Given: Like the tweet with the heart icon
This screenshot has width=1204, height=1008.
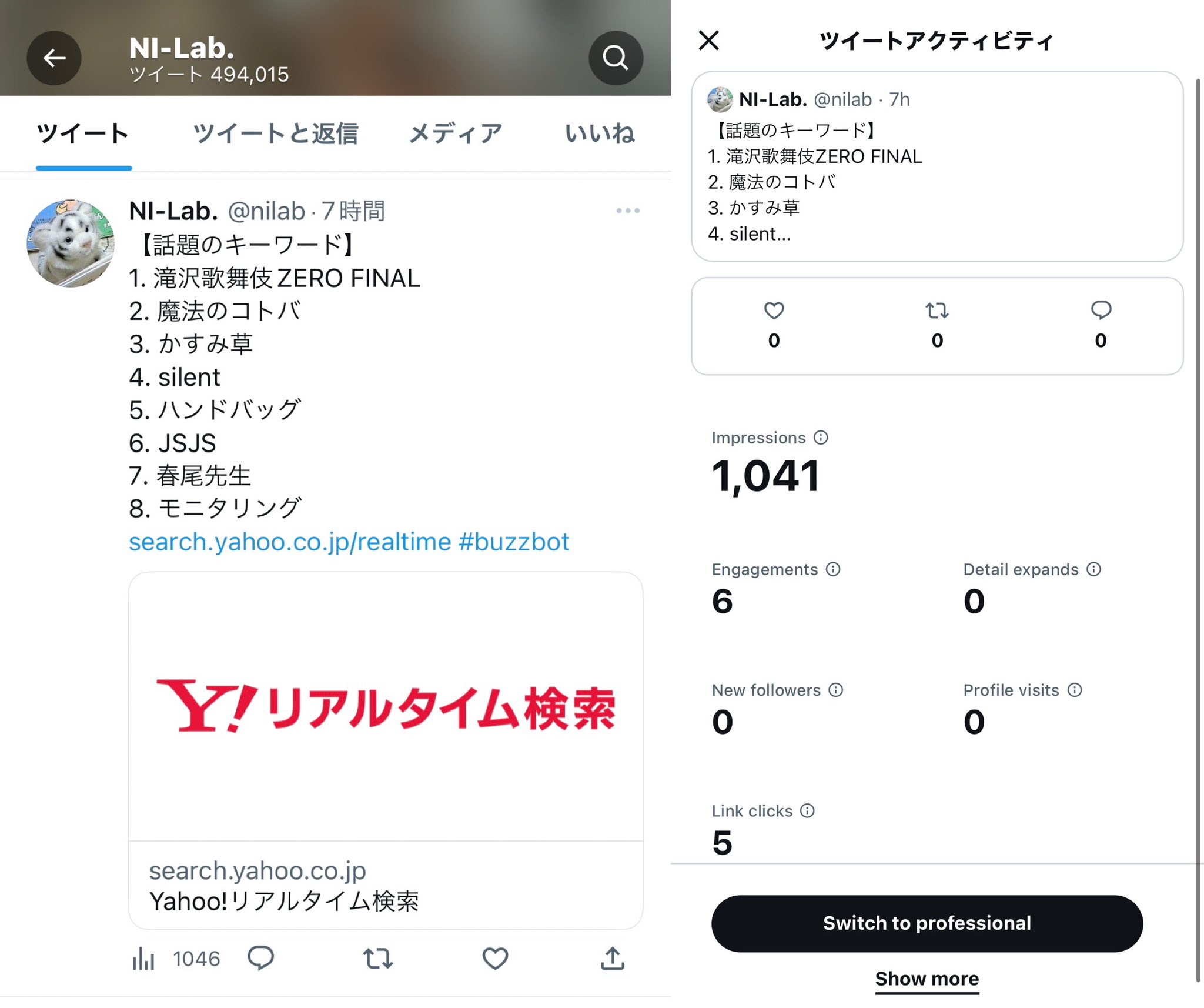Looking at the screenshot, I should 495,959.
